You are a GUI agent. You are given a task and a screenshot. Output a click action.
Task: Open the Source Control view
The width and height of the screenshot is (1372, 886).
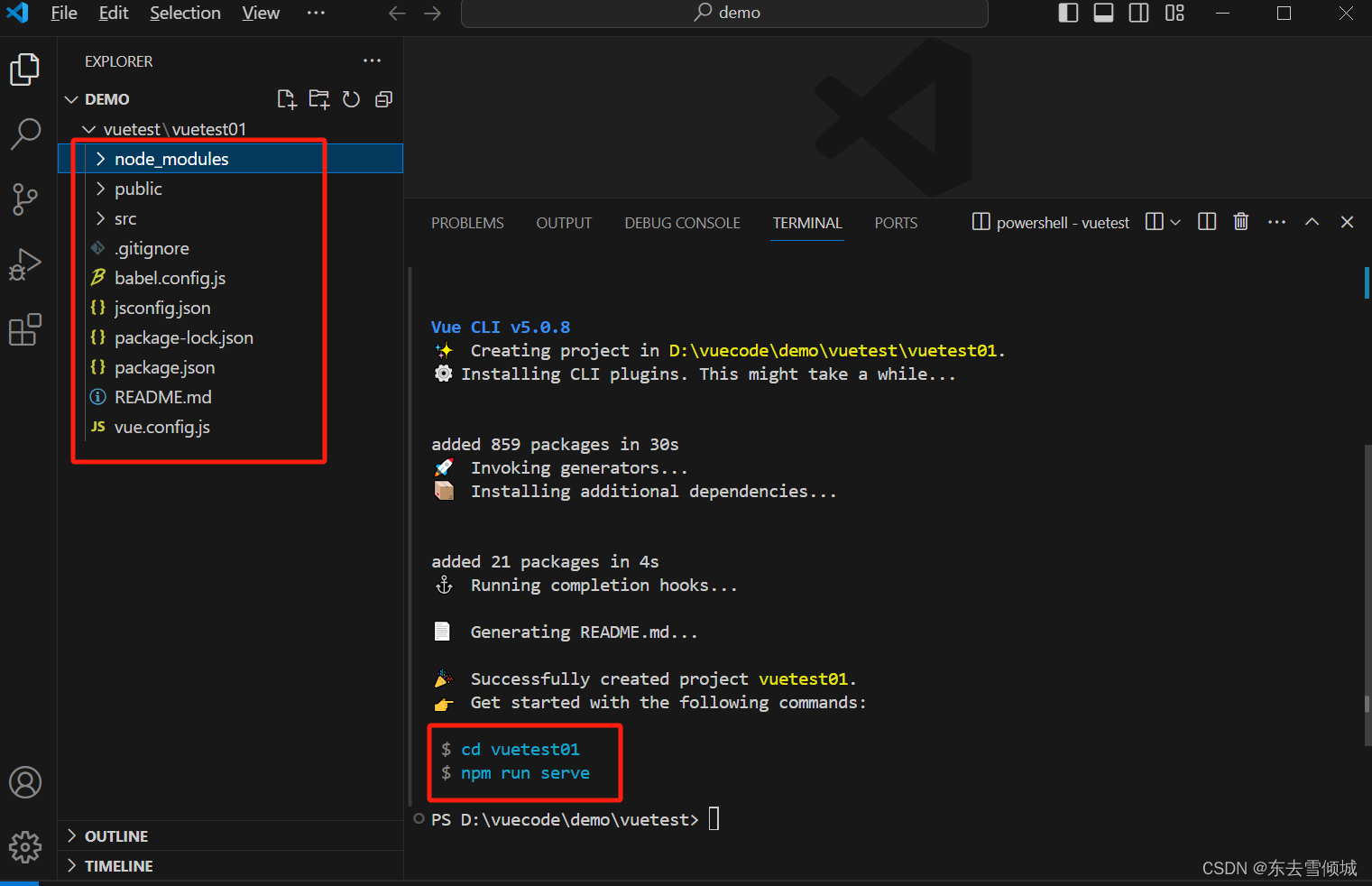[x=25, y=199]
